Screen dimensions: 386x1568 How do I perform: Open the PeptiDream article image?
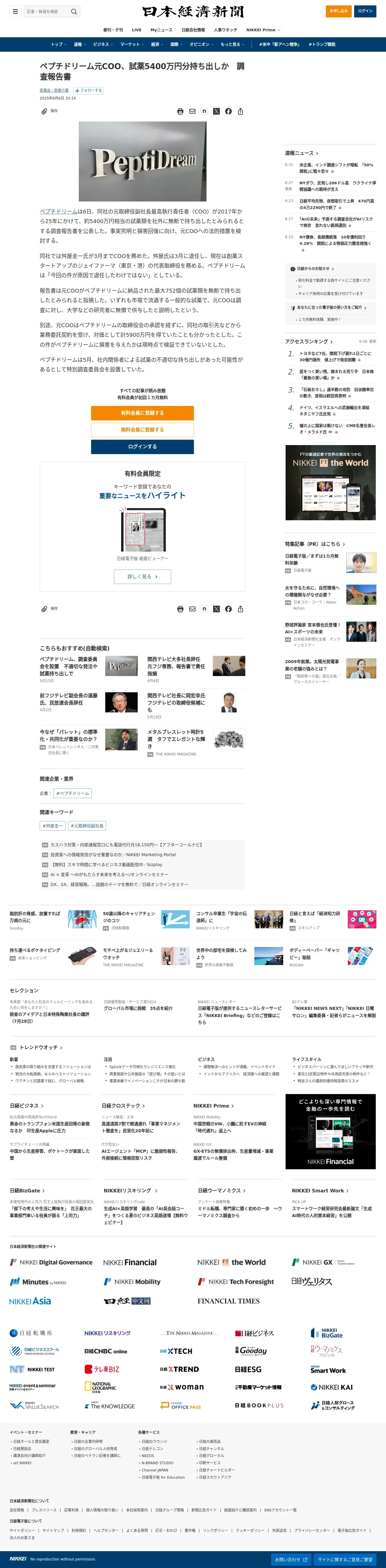click(142, 161)
